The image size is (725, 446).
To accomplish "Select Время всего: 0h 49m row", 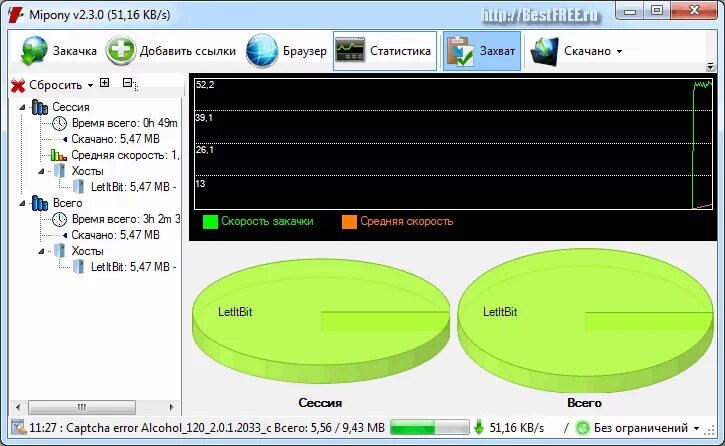I will point(124,123).
